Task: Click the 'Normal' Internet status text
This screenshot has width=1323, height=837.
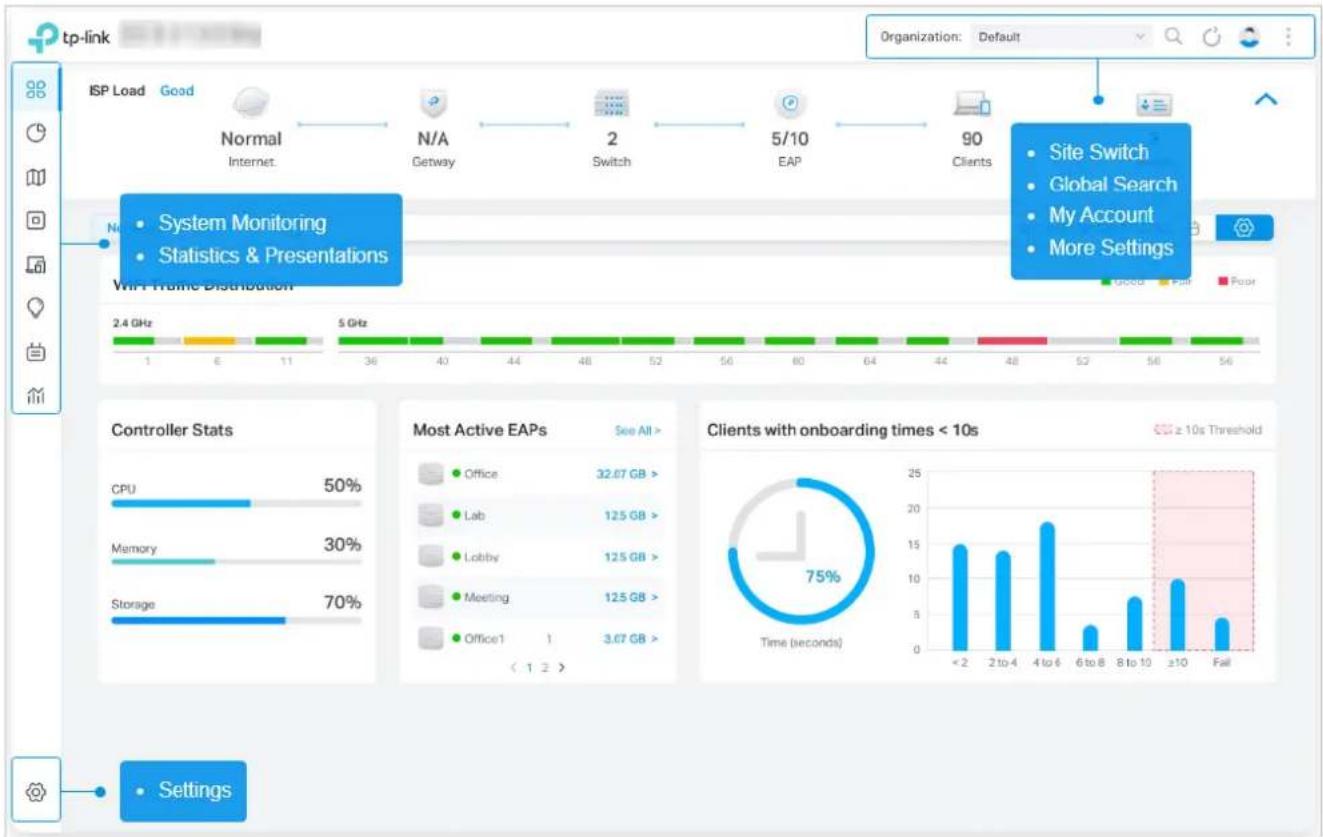Action: tap(251, 139)
